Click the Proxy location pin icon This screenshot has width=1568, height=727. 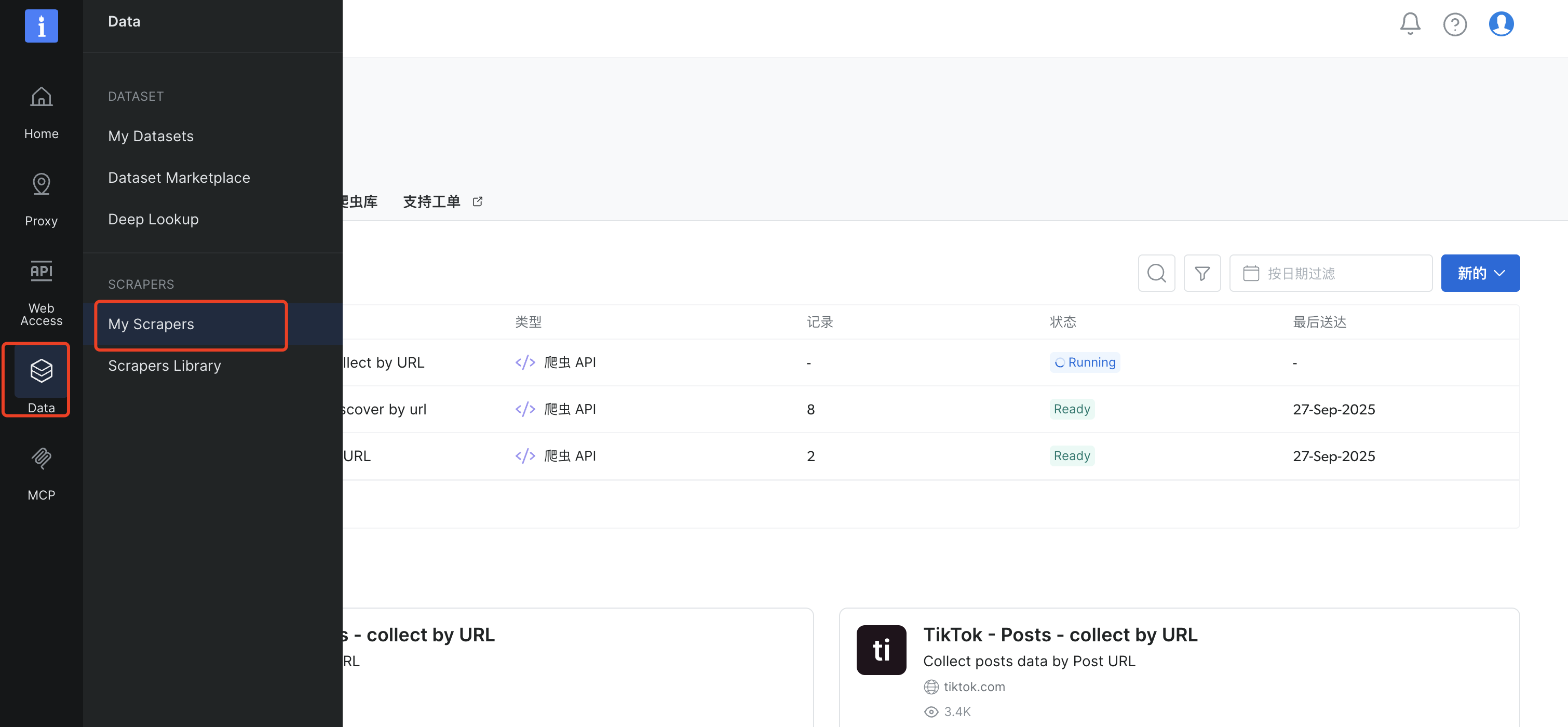[42, 184]
